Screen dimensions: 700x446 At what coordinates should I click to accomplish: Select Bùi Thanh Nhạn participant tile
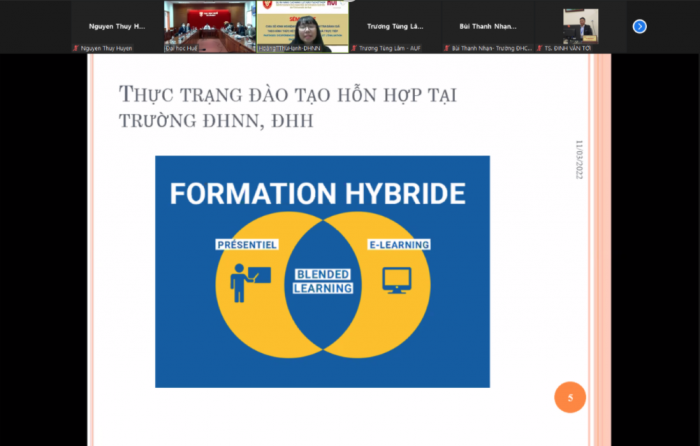point(487,26)
